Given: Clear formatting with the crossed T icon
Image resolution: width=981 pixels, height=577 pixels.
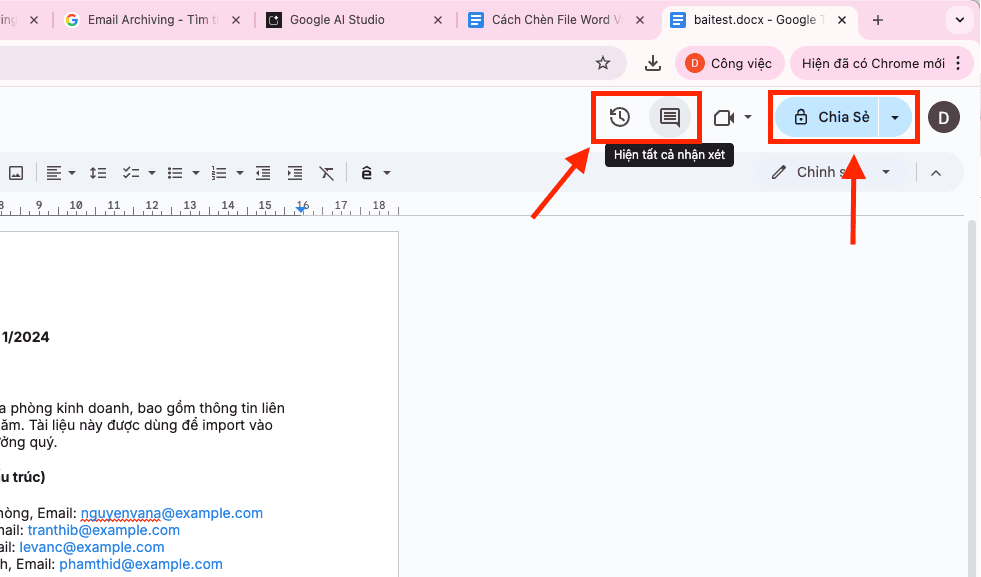Looking at the screenshot, I should click(327, 173).
